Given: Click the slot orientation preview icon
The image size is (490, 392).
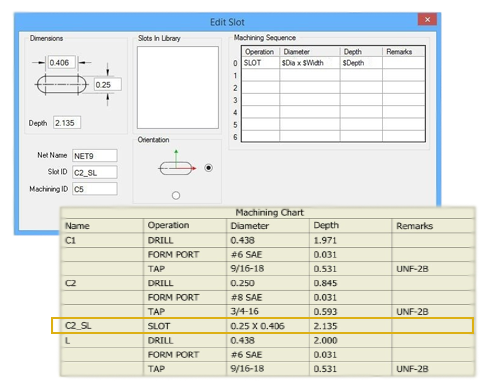Looking at the screenshot, I should point(177,164).
